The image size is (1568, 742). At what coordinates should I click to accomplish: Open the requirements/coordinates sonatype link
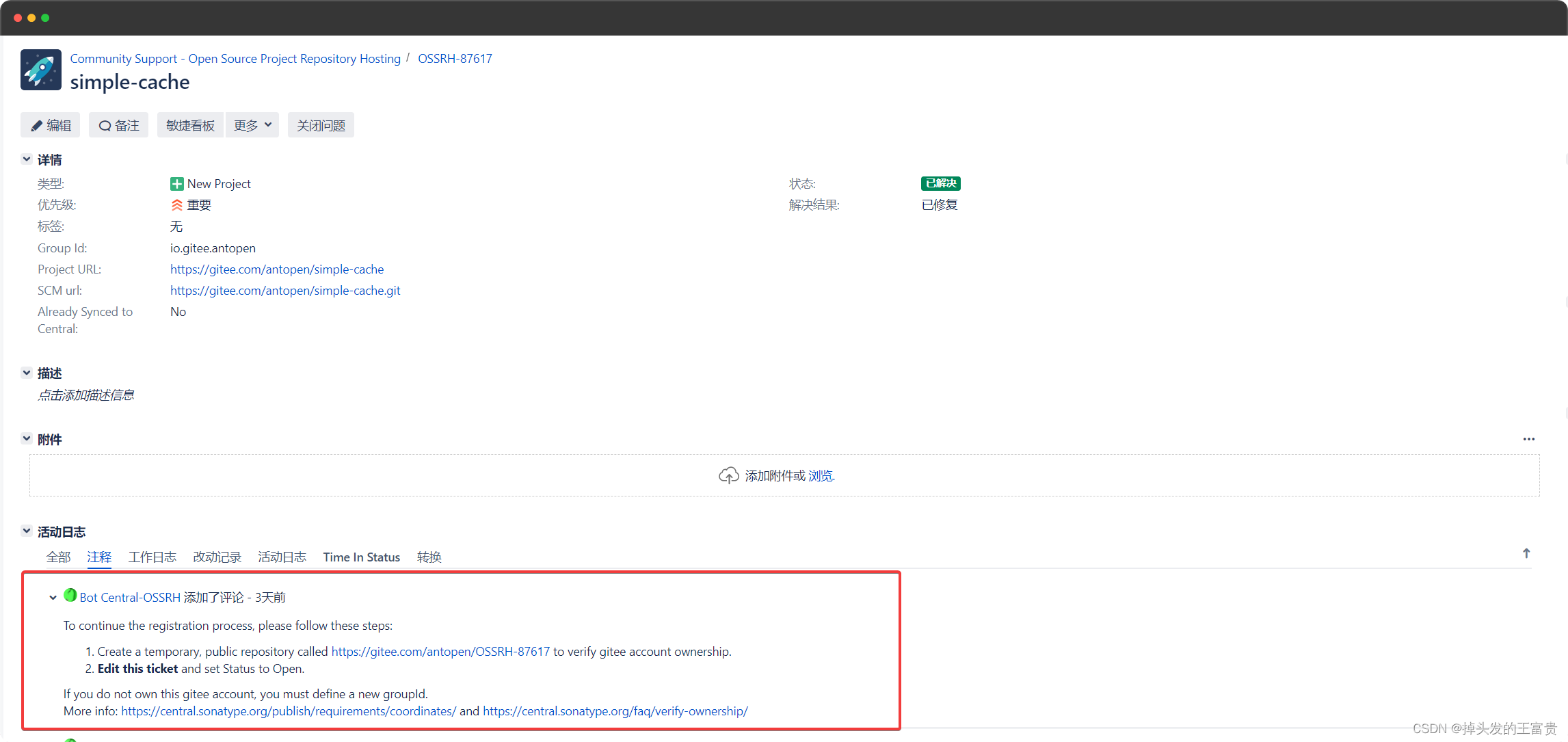point(289,711)
